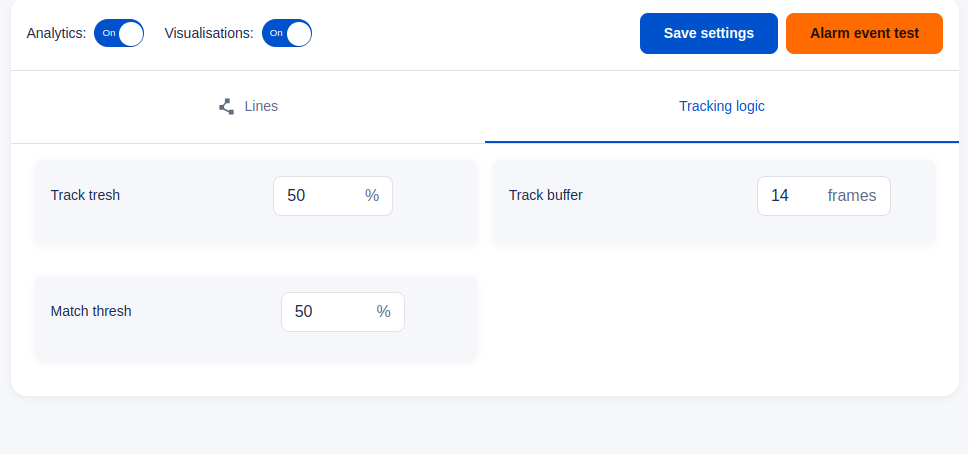Image resolution: width=968 pixels, height=454 pixels.
Task: Click the % unit in Track tresh
Action: [372, 196]
